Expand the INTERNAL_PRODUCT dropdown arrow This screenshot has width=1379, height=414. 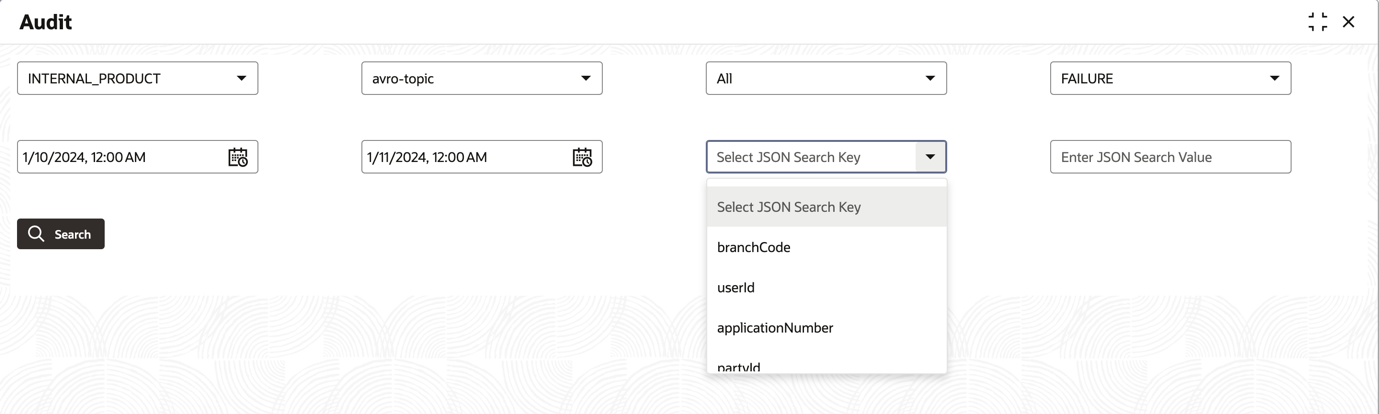241,78
